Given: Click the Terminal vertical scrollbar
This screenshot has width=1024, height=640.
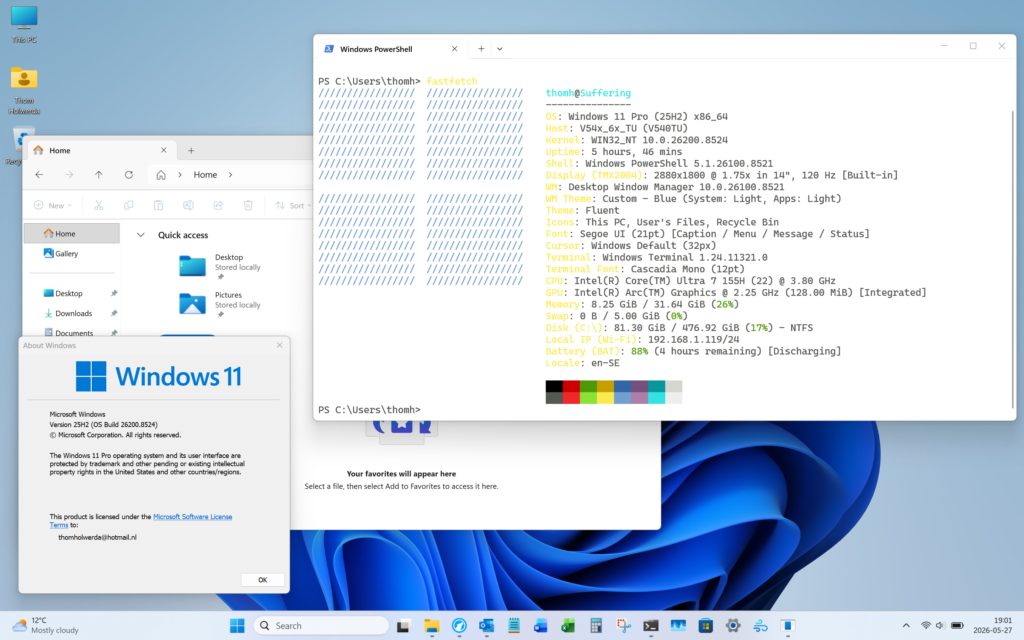Looking at the screenshot, I should (1013, 258).
